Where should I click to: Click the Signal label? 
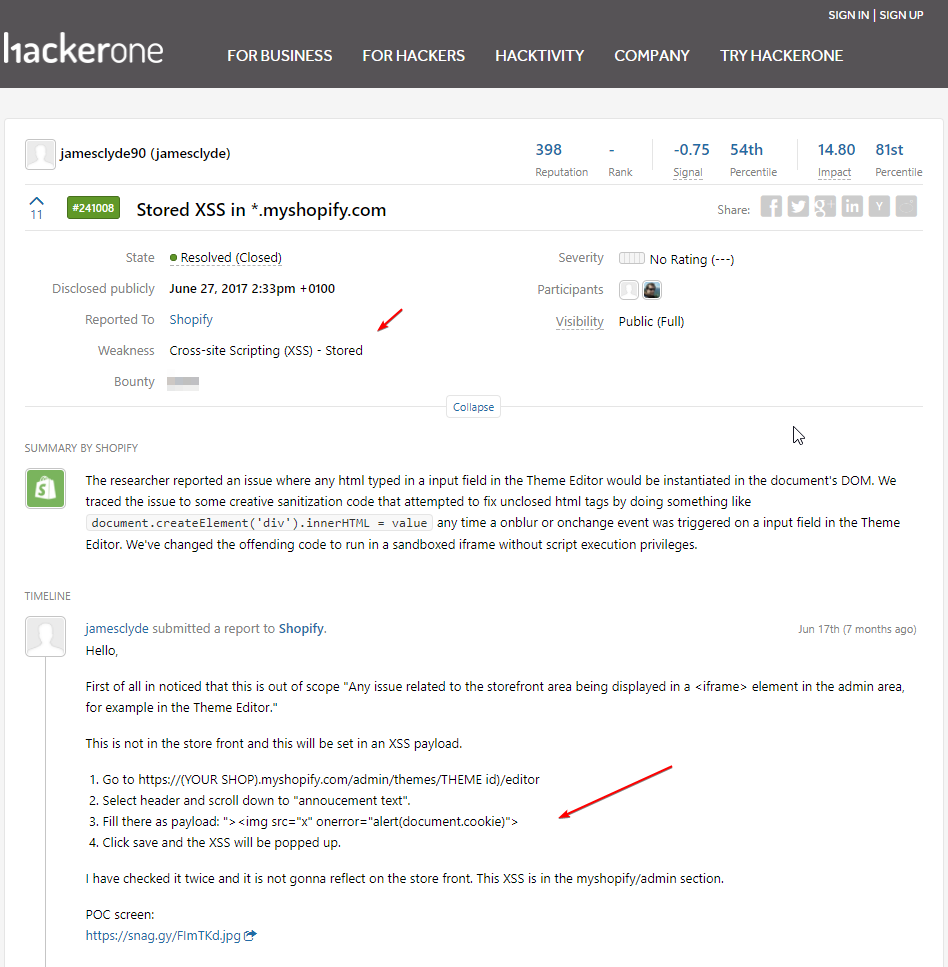(x=688, y=172)
